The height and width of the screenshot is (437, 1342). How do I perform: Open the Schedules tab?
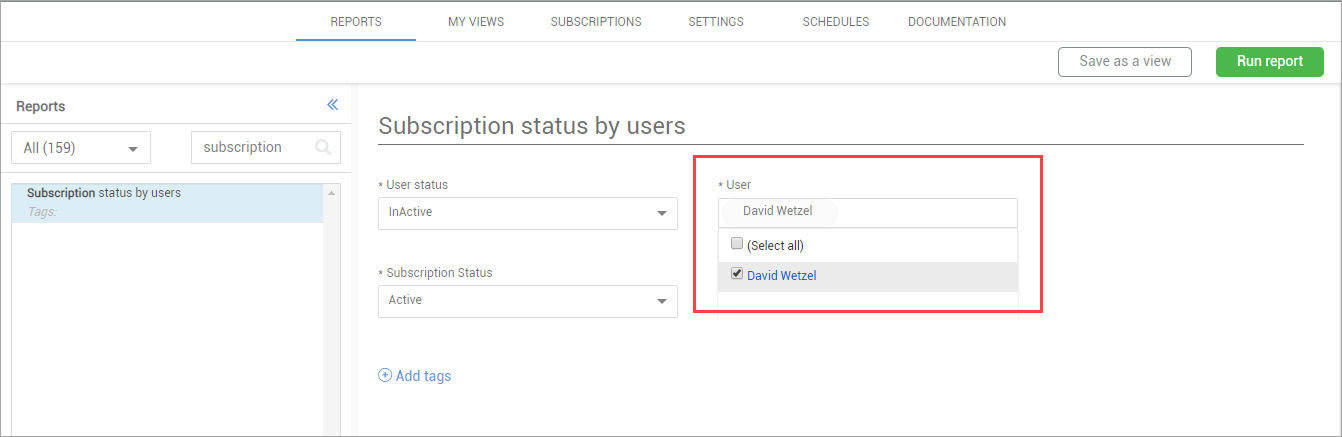836,22
